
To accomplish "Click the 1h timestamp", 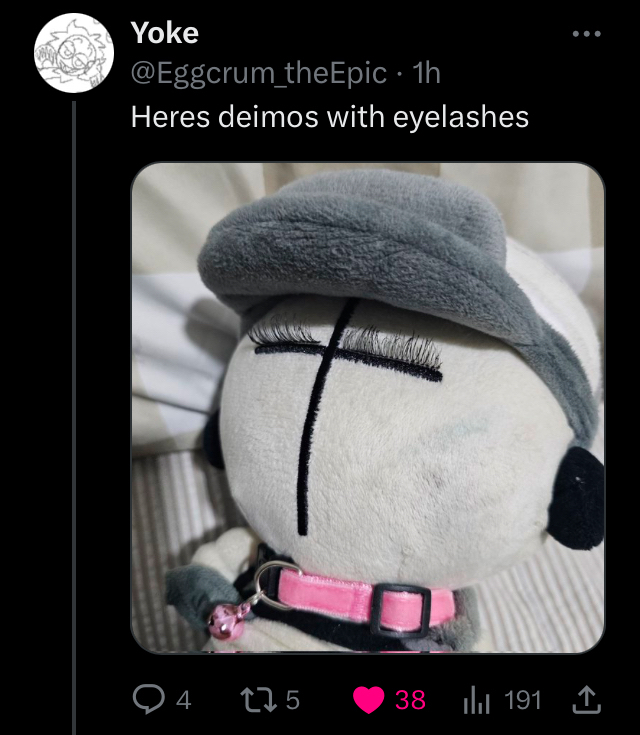I will [427, 73].
